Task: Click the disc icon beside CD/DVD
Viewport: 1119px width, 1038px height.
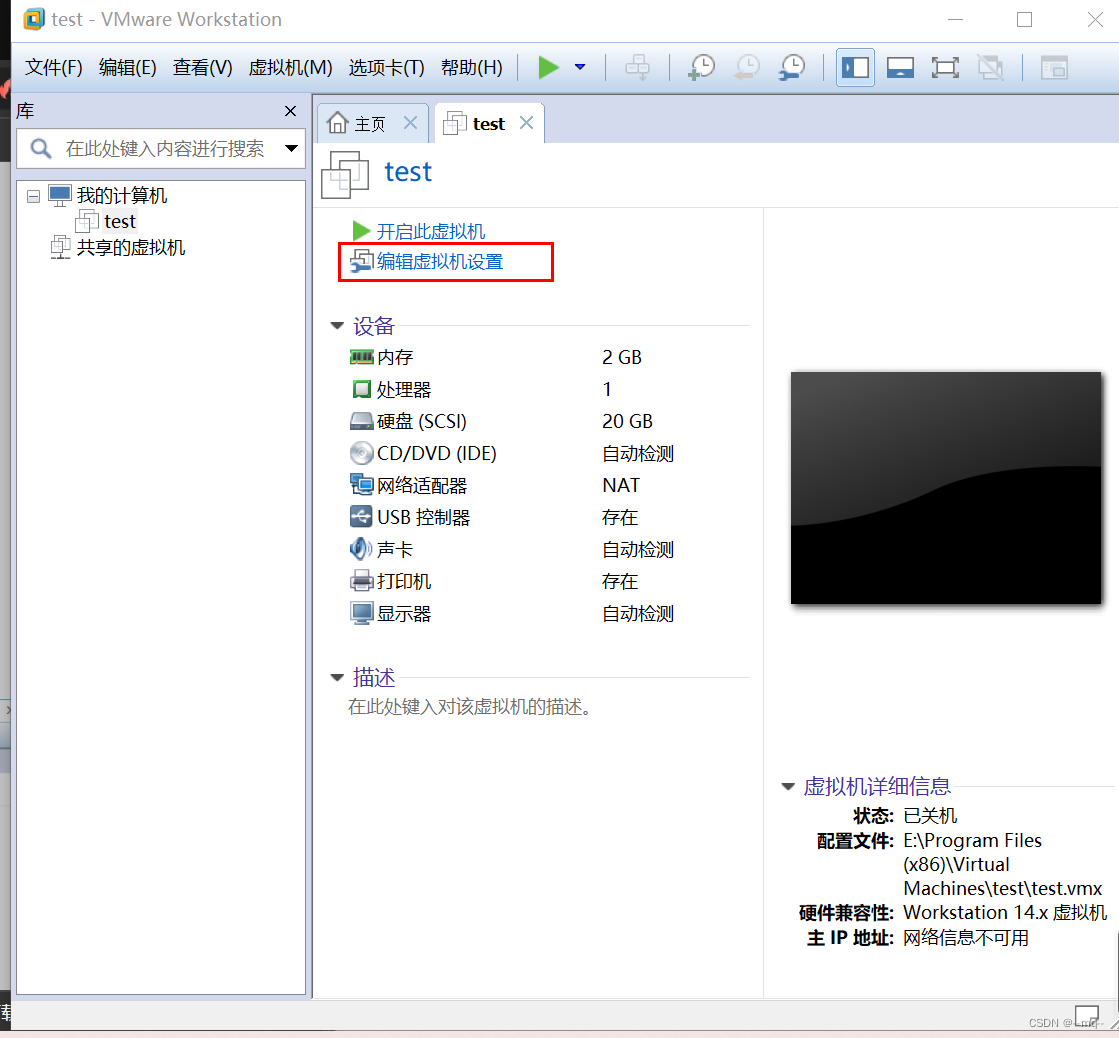Action: [362, 453]
